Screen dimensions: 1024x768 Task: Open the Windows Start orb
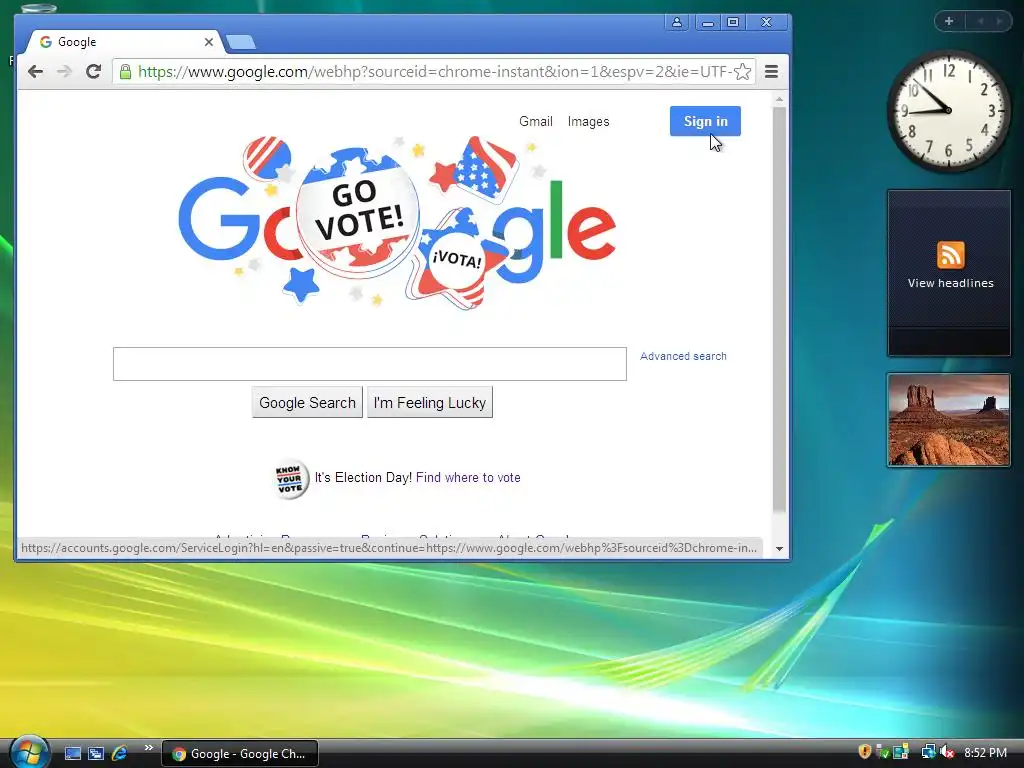click(28, 752)
